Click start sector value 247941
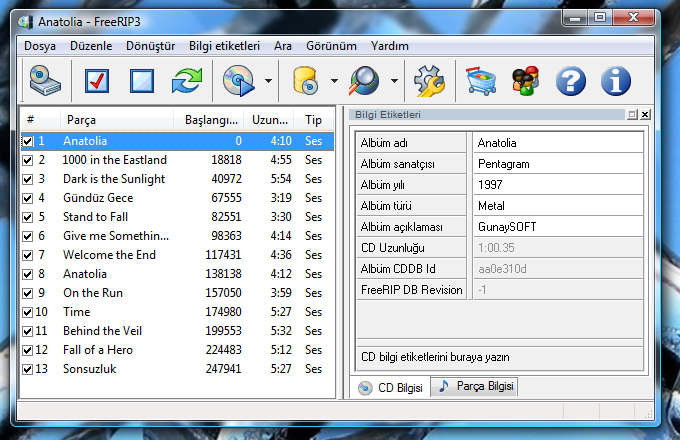Image resolution: width=680 pixels, height=440 pixels. (x=223, y=369)
